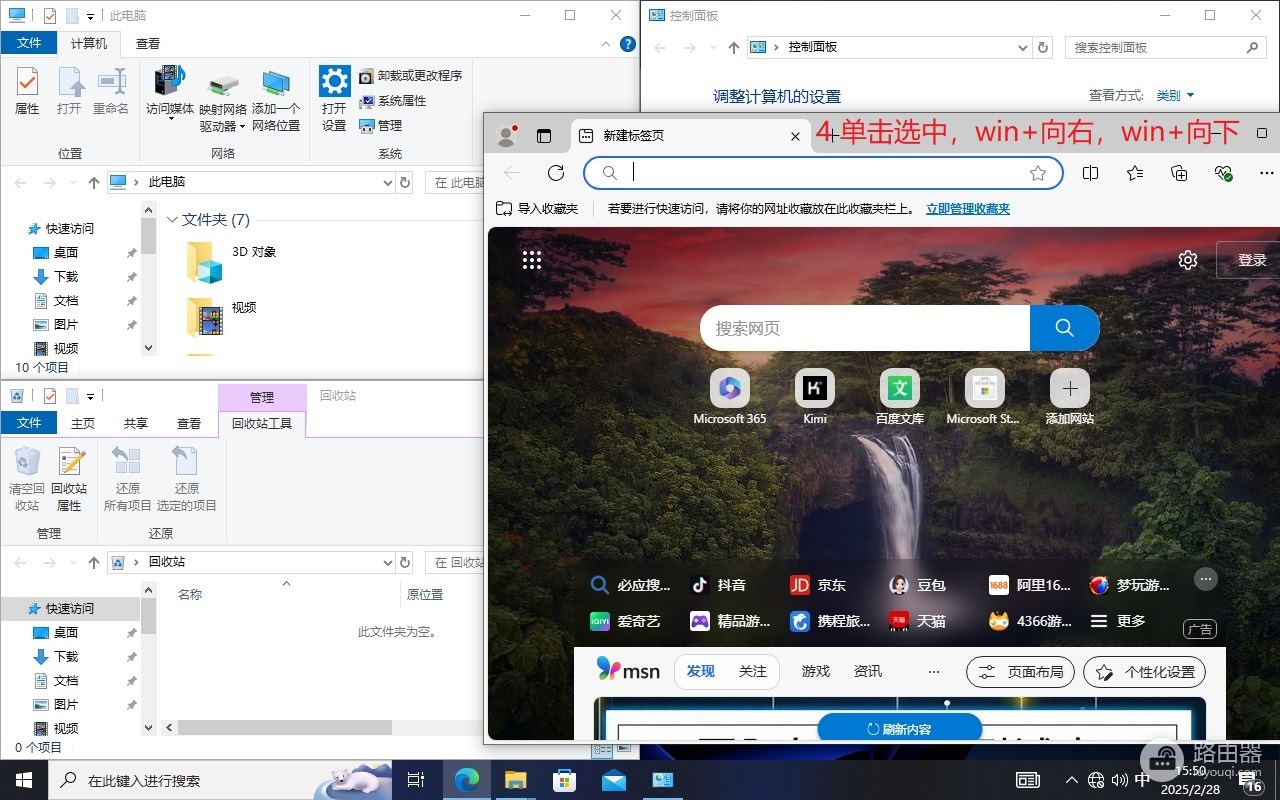This screenshot has height=800, width=1280.
Task: Click Task View button on taskbar
Action: [x=417, y=780]
